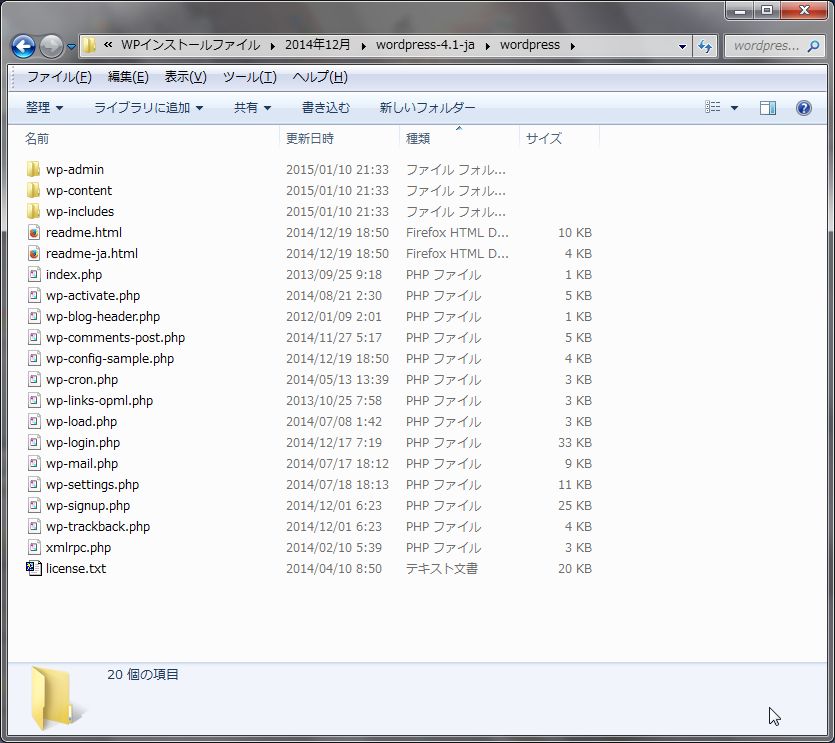Click the 書き込む button

pos(326,108)
